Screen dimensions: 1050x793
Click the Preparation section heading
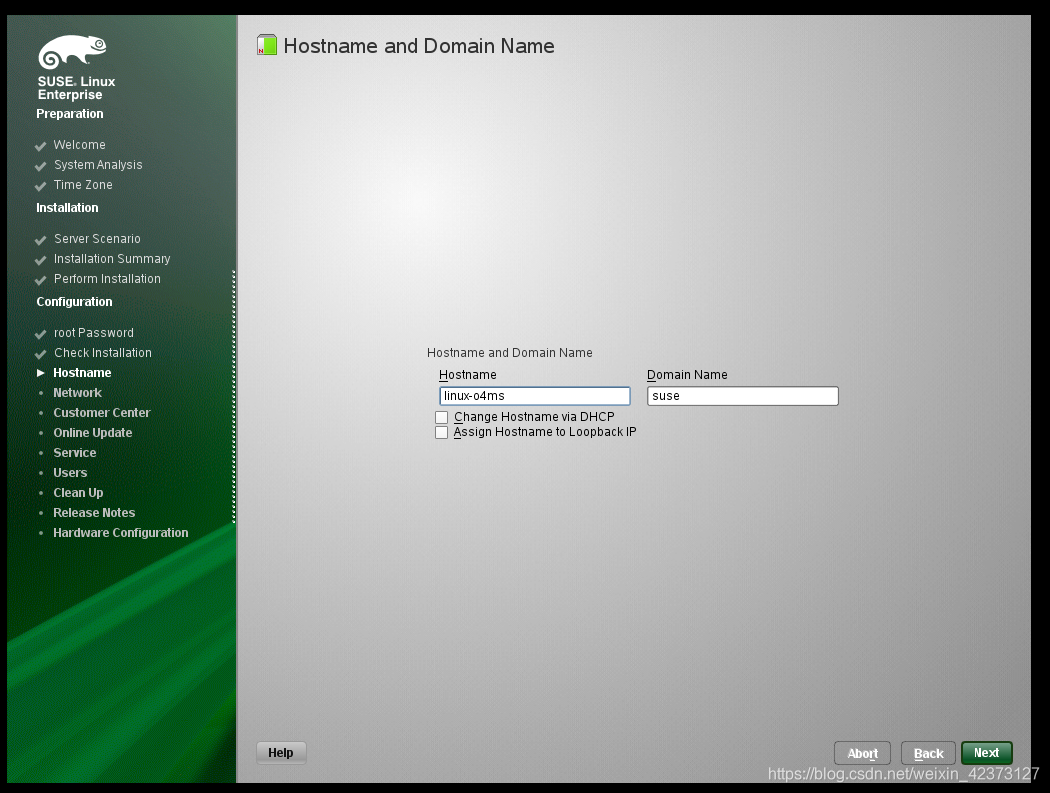point(70,114)
